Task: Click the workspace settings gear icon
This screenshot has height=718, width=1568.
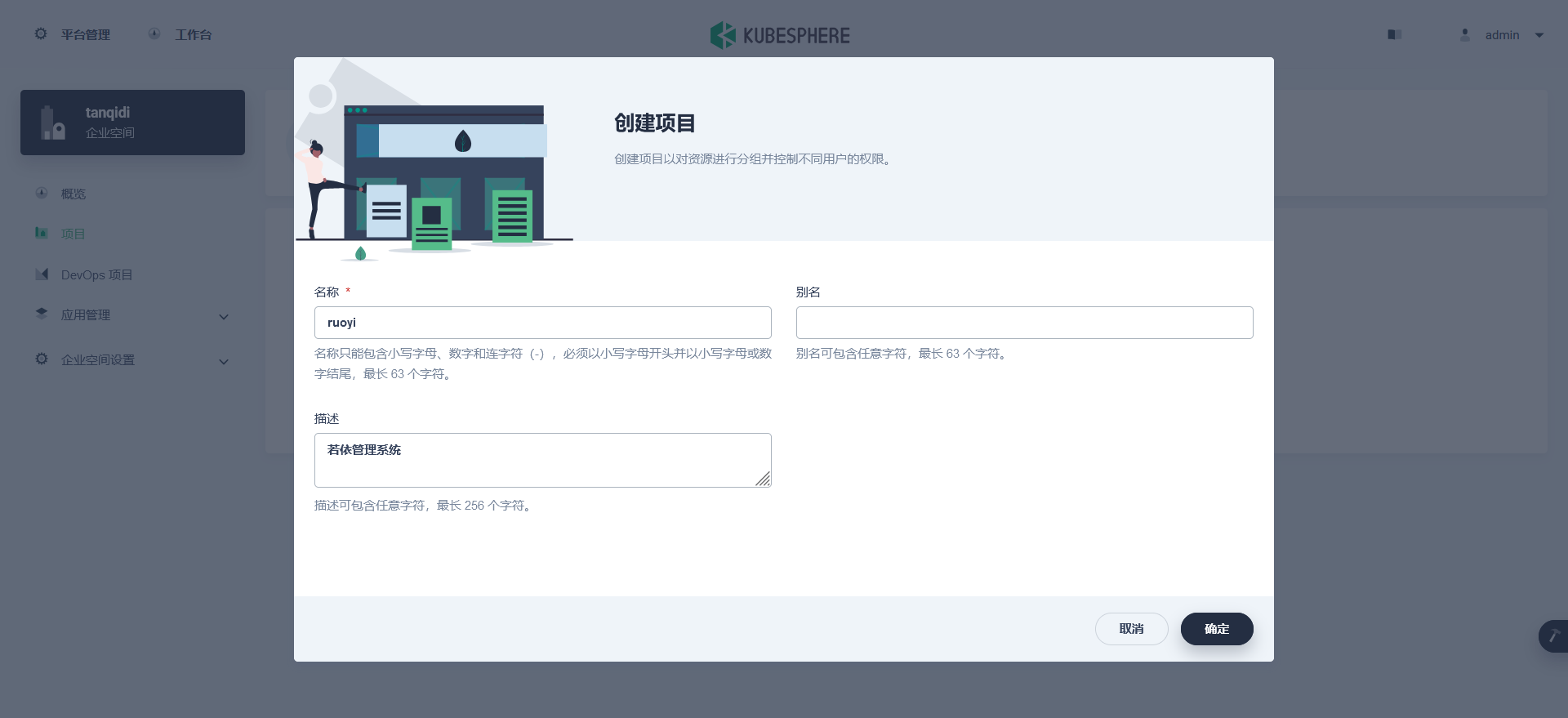Action: coord(42,359)
